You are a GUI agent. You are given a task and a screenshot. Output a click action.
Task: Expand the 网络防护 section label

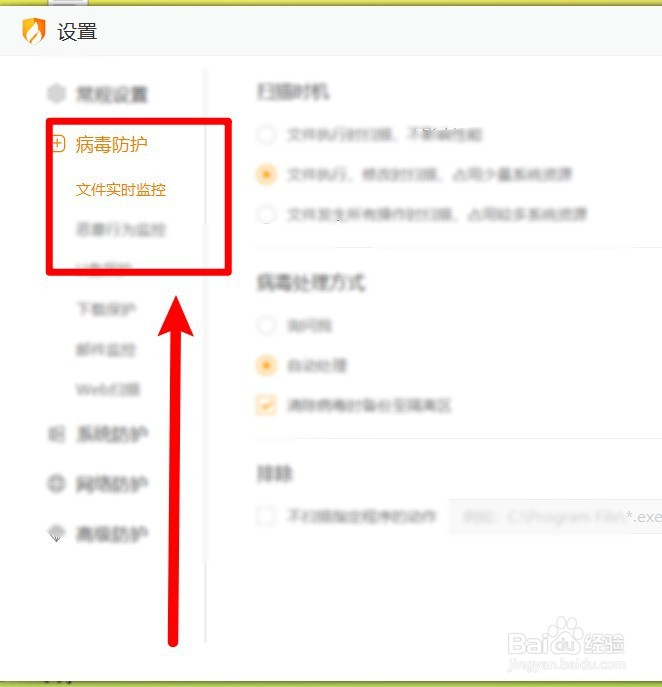[113, 484]
